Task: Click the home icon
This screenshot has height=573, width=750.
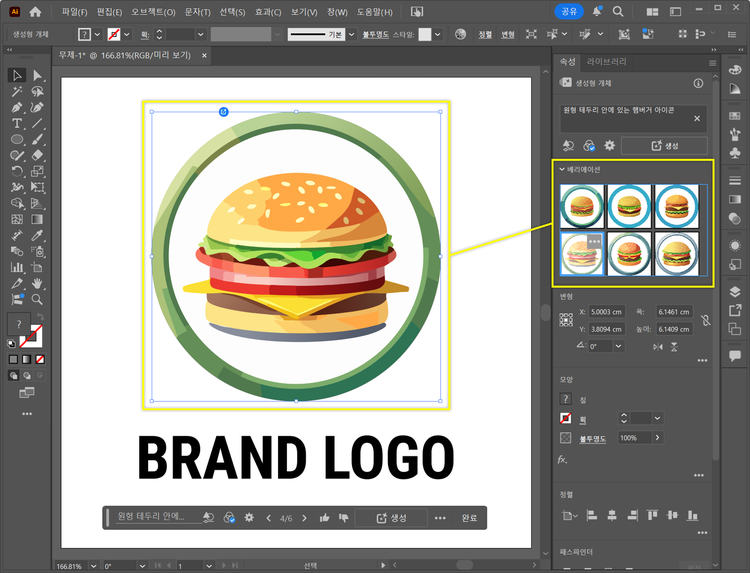Action: [35, 11]
